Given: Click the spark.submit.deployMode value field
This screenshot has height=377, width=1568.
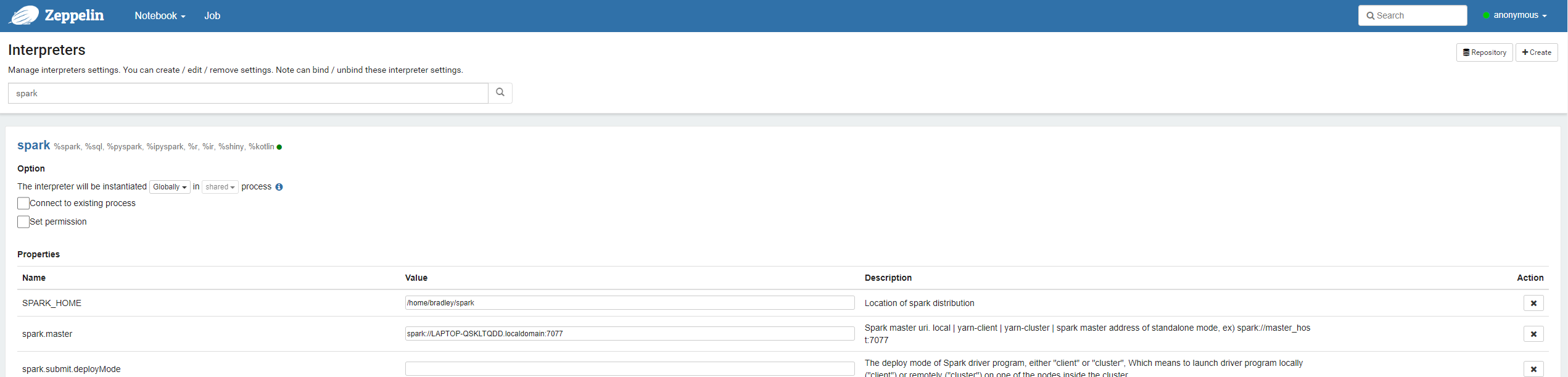Looking at the screenshot, I should click(x=630, y=369).
